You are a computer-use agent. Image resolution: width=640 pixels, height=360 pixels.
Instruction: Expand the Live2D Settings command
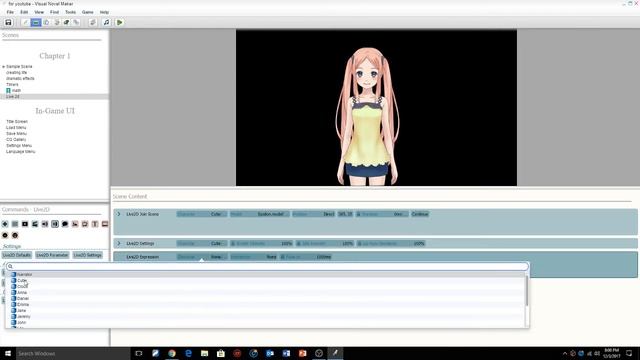tap(119, 243)
